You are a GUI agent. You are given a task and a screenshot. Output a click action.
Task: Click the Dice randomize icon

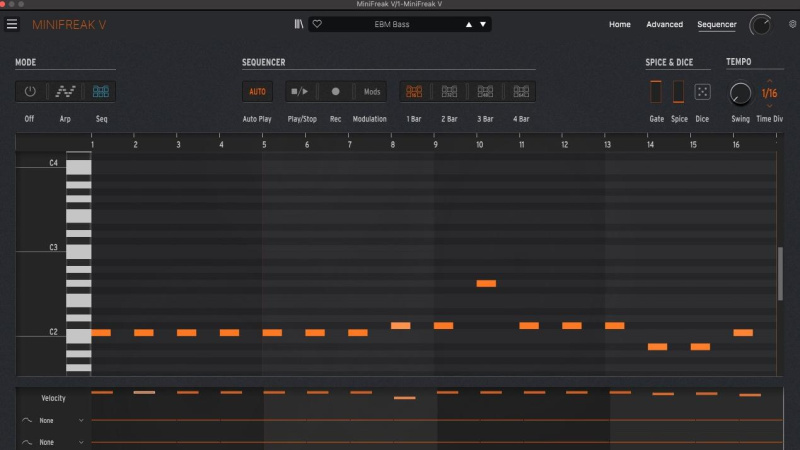point(703,92)
